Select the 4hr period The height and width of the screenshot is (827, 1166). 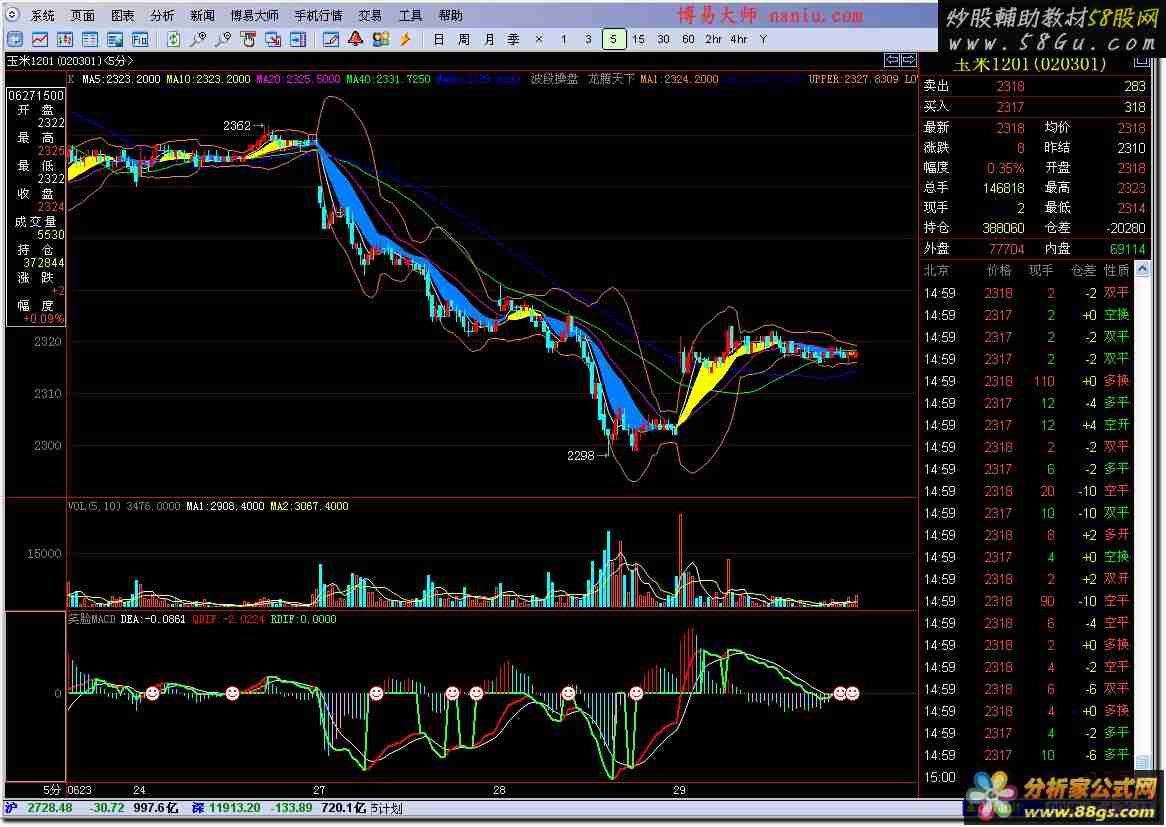738,39
